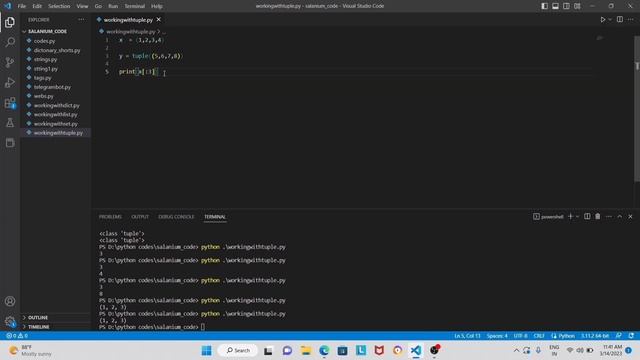Image resolution: width=640 pixels, height=360 pixels.
Task: Open Source Control view
Action: tap(10, 62)
